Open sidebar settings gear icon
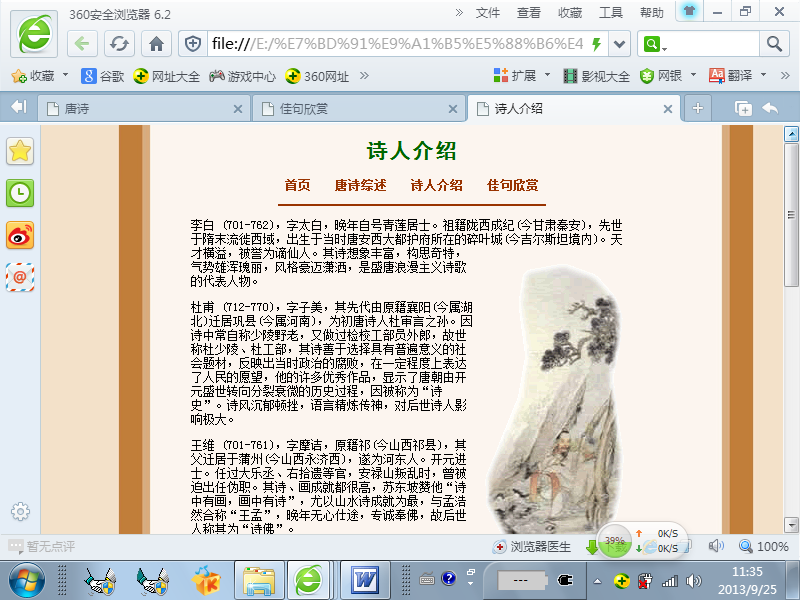Image resolution: width=800 pixels, height=600 pixels. (x=19, y=512)
